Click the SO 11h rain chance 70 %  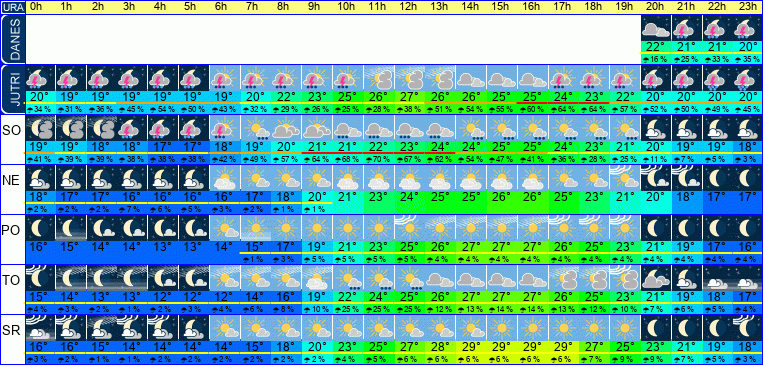tap(379, 160)
